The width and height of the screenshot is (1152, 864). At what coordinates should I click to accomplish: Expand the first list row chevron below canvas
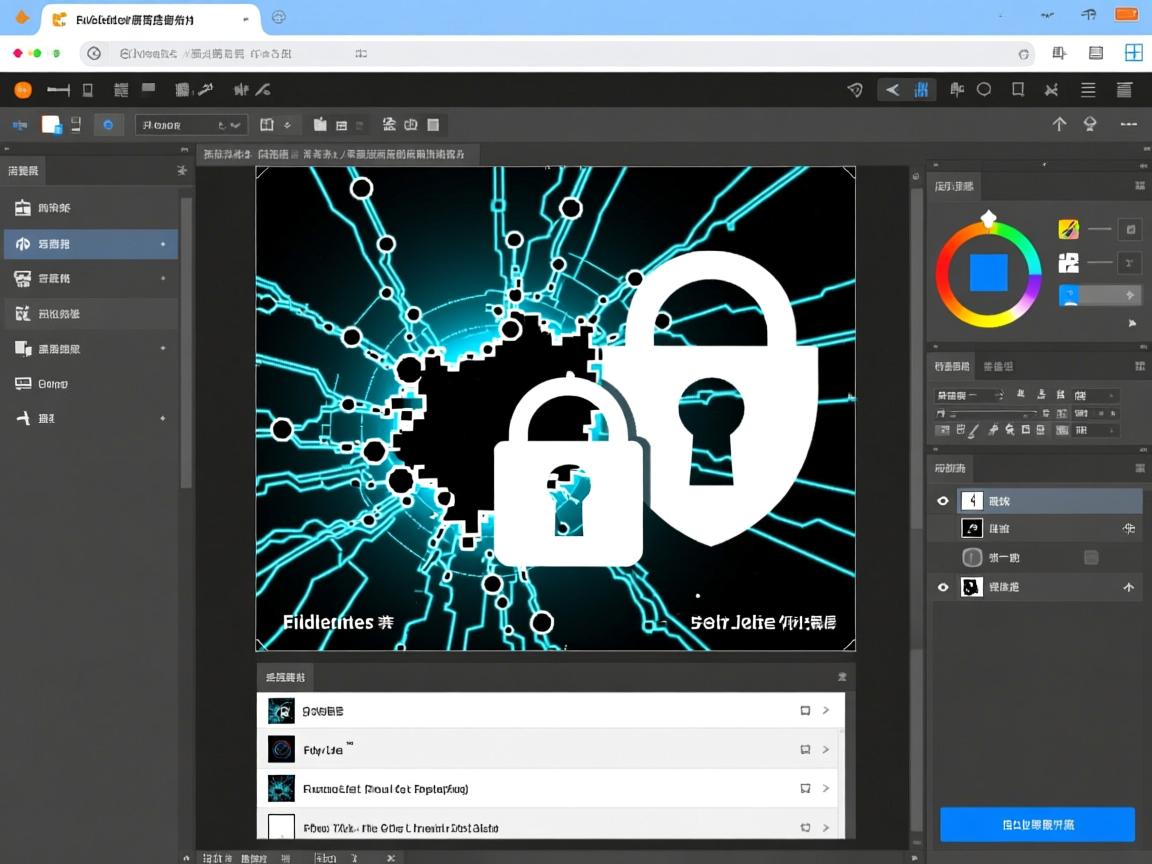tap(826, 711)
